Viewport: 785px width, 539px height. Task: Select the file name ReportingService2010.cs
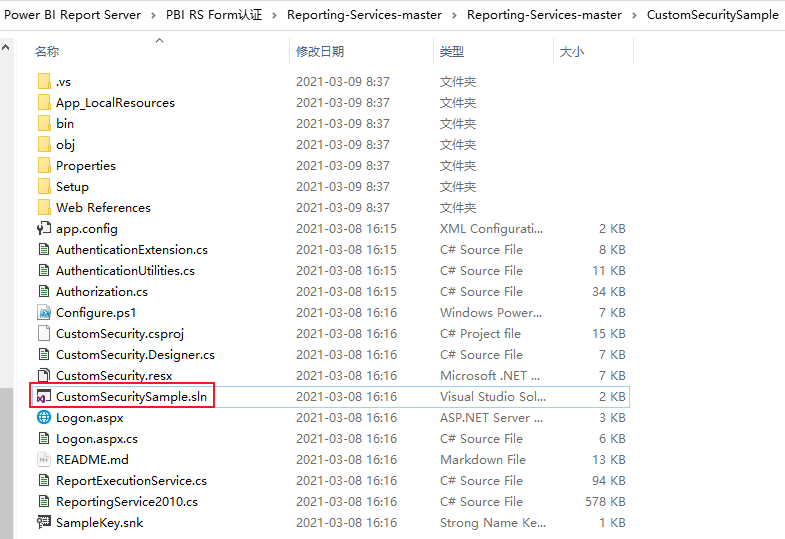pos(127,501)
